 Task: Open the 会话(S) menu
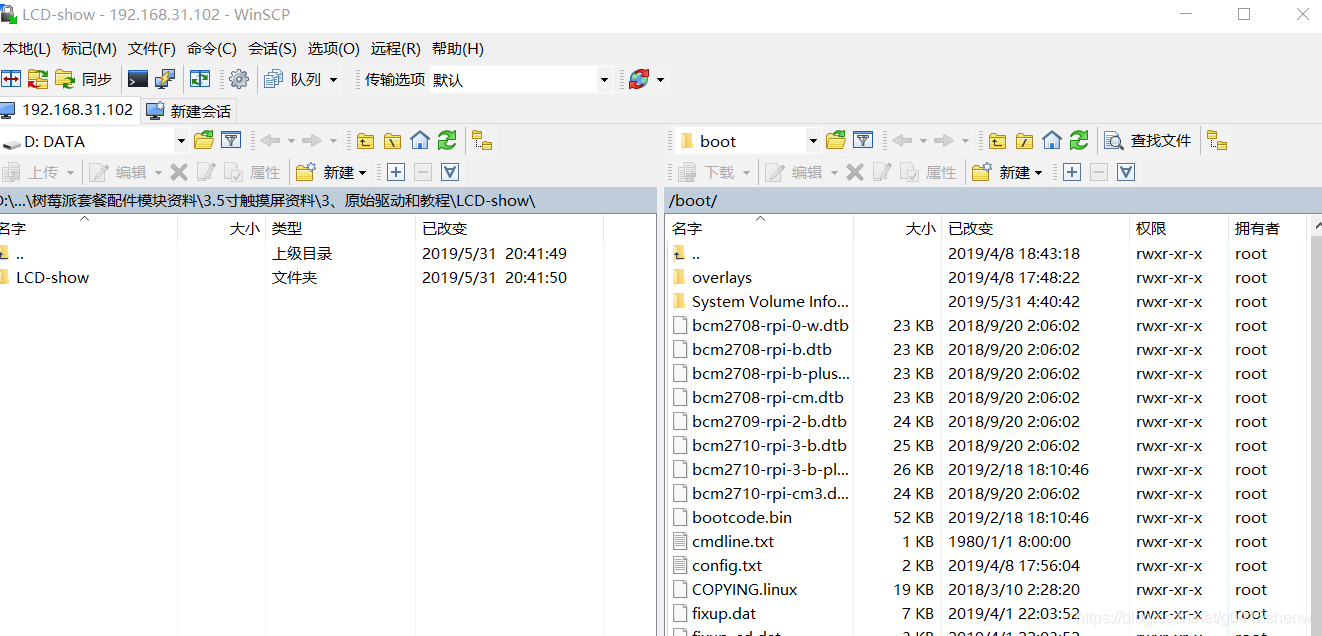click(x=272, y=48)
